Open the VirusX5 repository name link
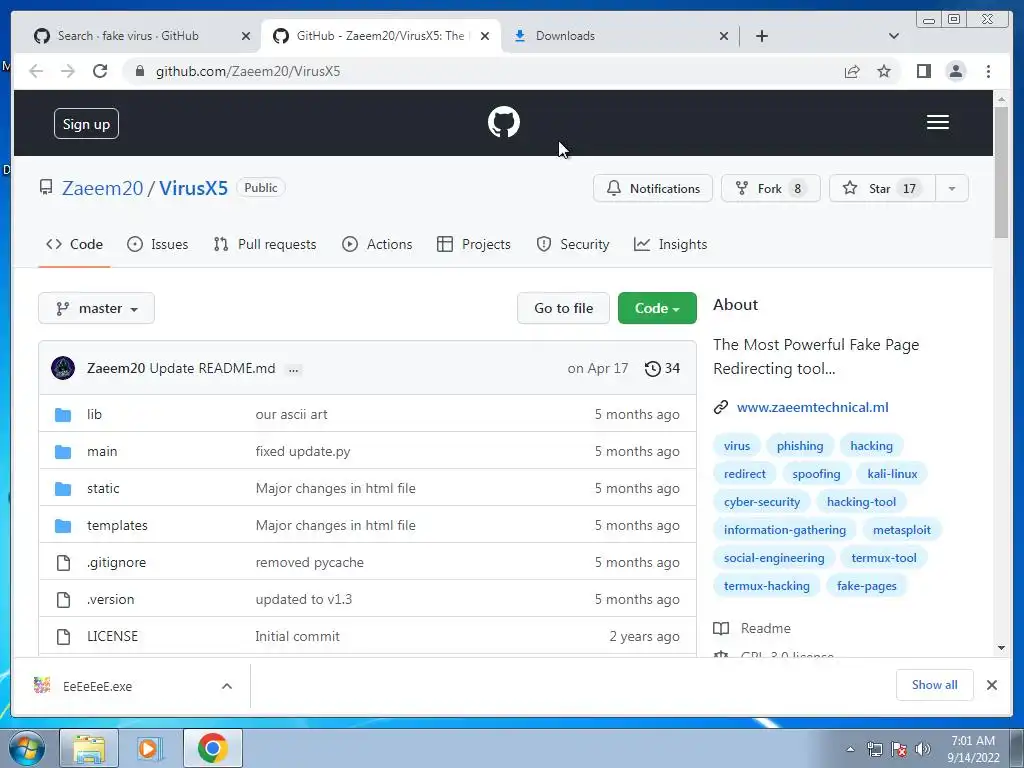Screen dimensions: 1024x768 tap(193, 188)
